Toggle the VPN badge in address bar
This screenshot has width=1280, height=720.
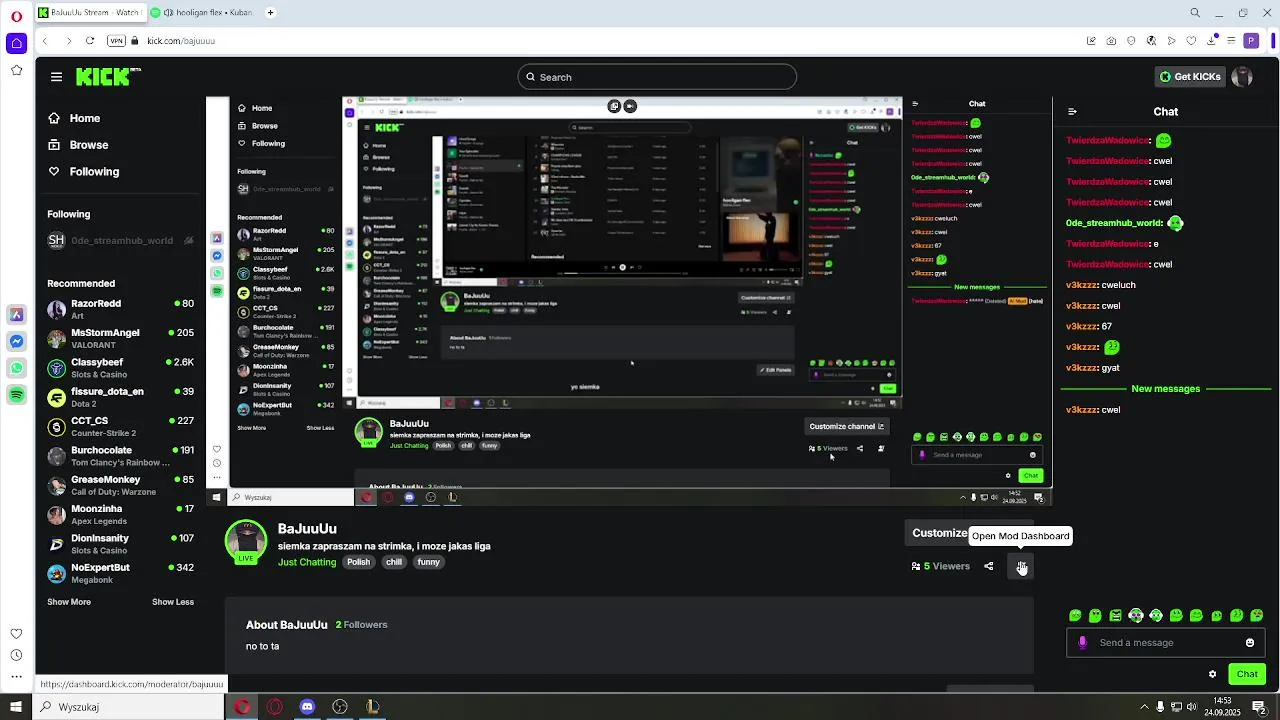pyautogui.click(x=116, y=41)
